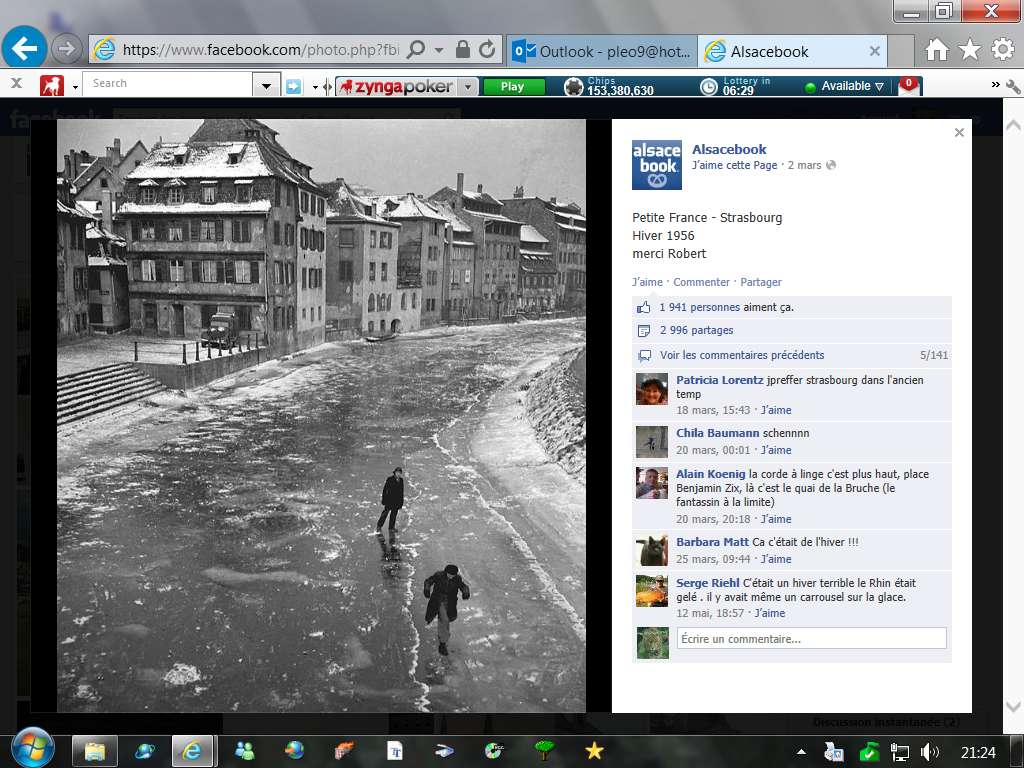The width and height of the screenshot is (1024, 768).
Task: Close the photo viewer with the X
Action: tap(959, 133)
